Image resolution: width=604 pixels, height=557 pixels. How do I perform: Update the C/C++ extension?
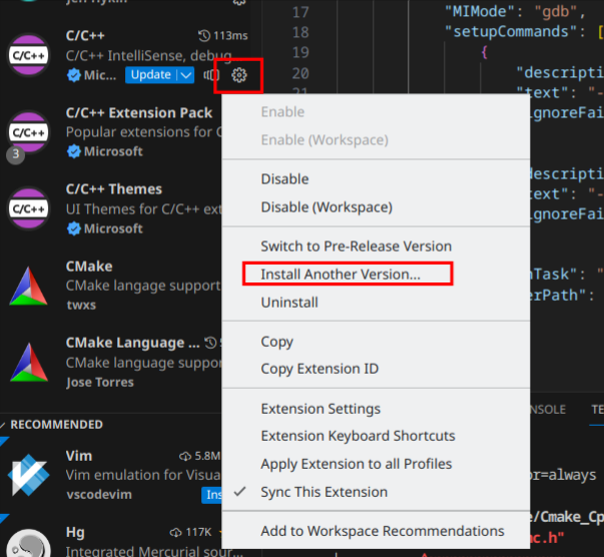pos(151,75)
